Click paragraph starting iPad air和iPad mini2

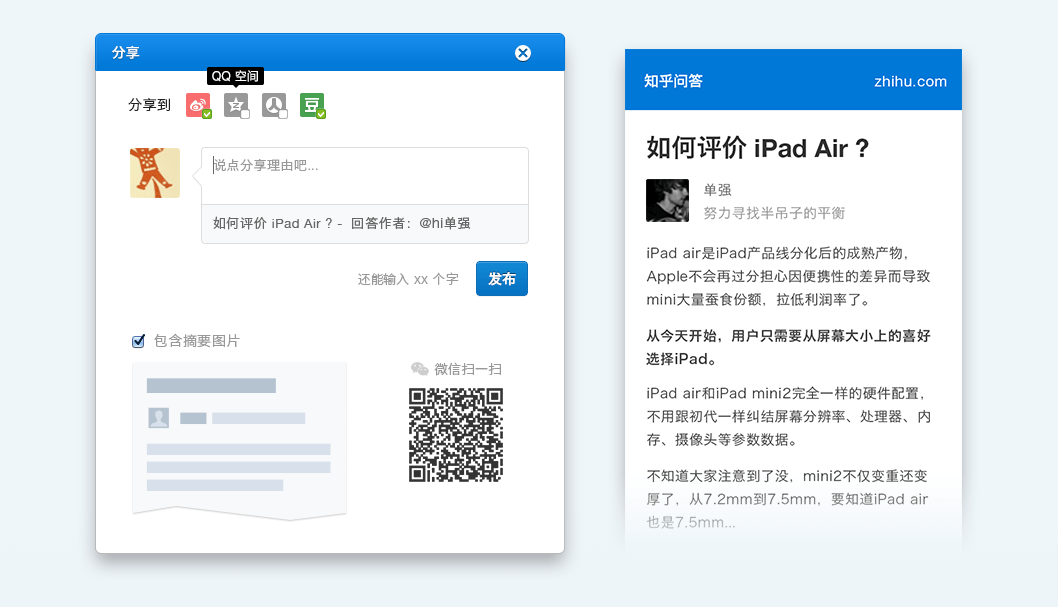point(788,416)
